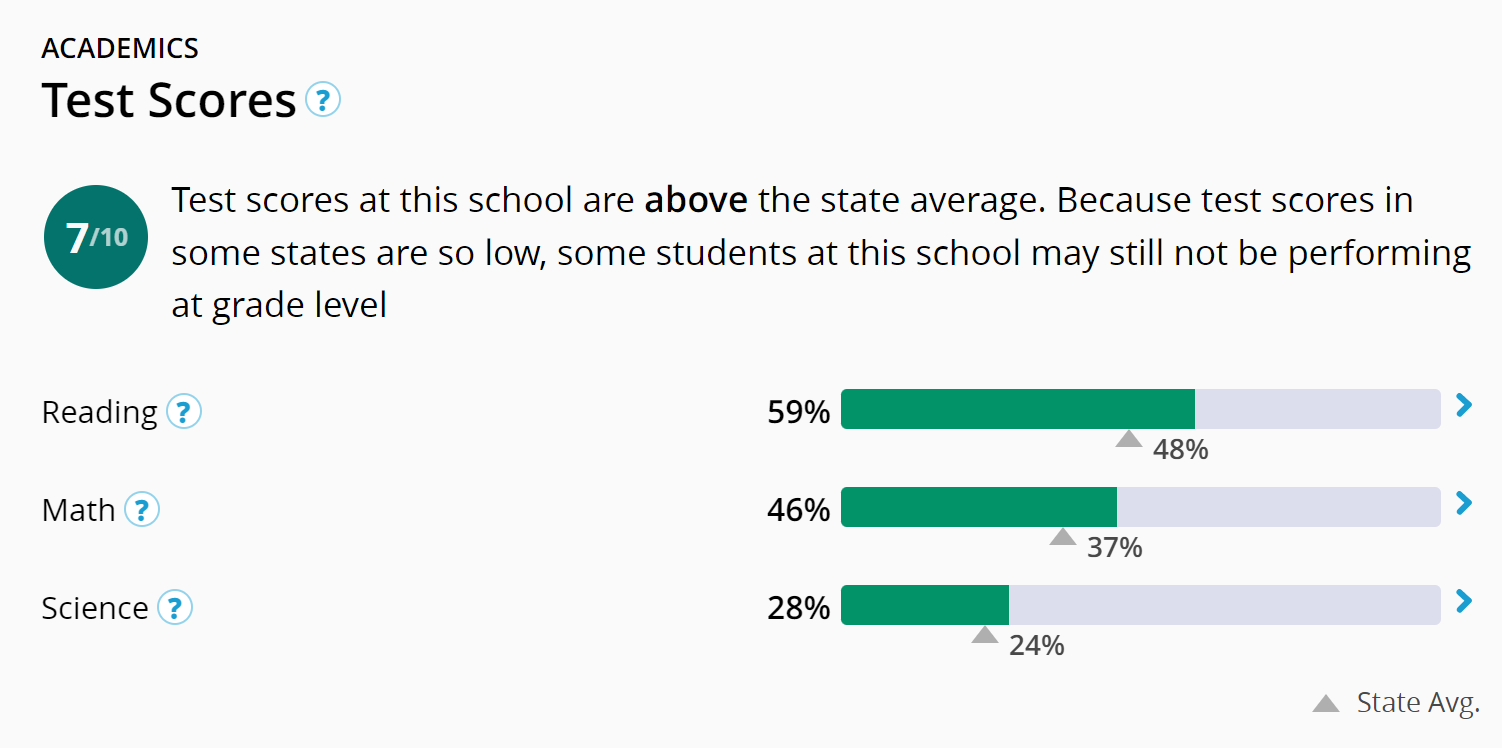Click the Reading subject label
The image size is (1502, 748).
point(99,412)
